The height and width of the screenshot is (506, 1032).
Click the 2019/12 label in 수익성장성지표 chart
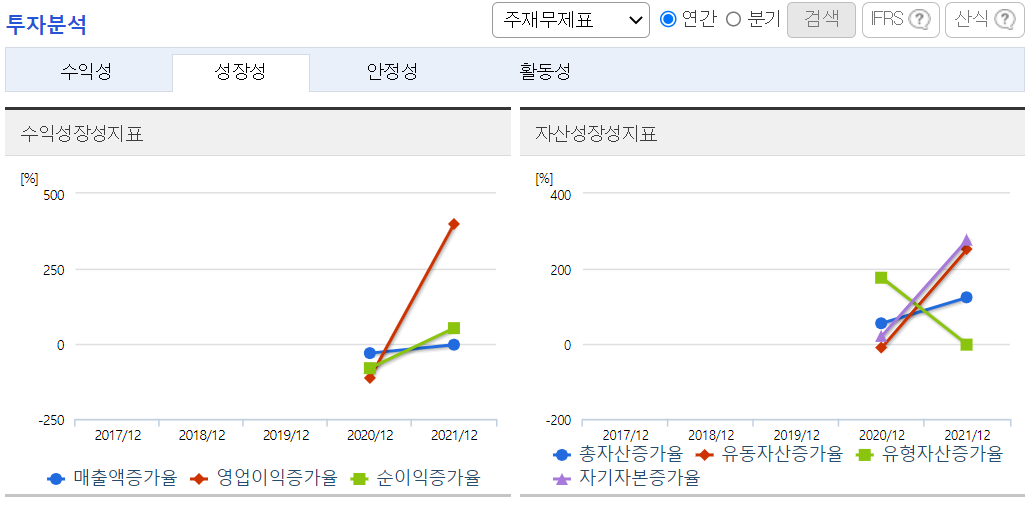click(286, 435)
